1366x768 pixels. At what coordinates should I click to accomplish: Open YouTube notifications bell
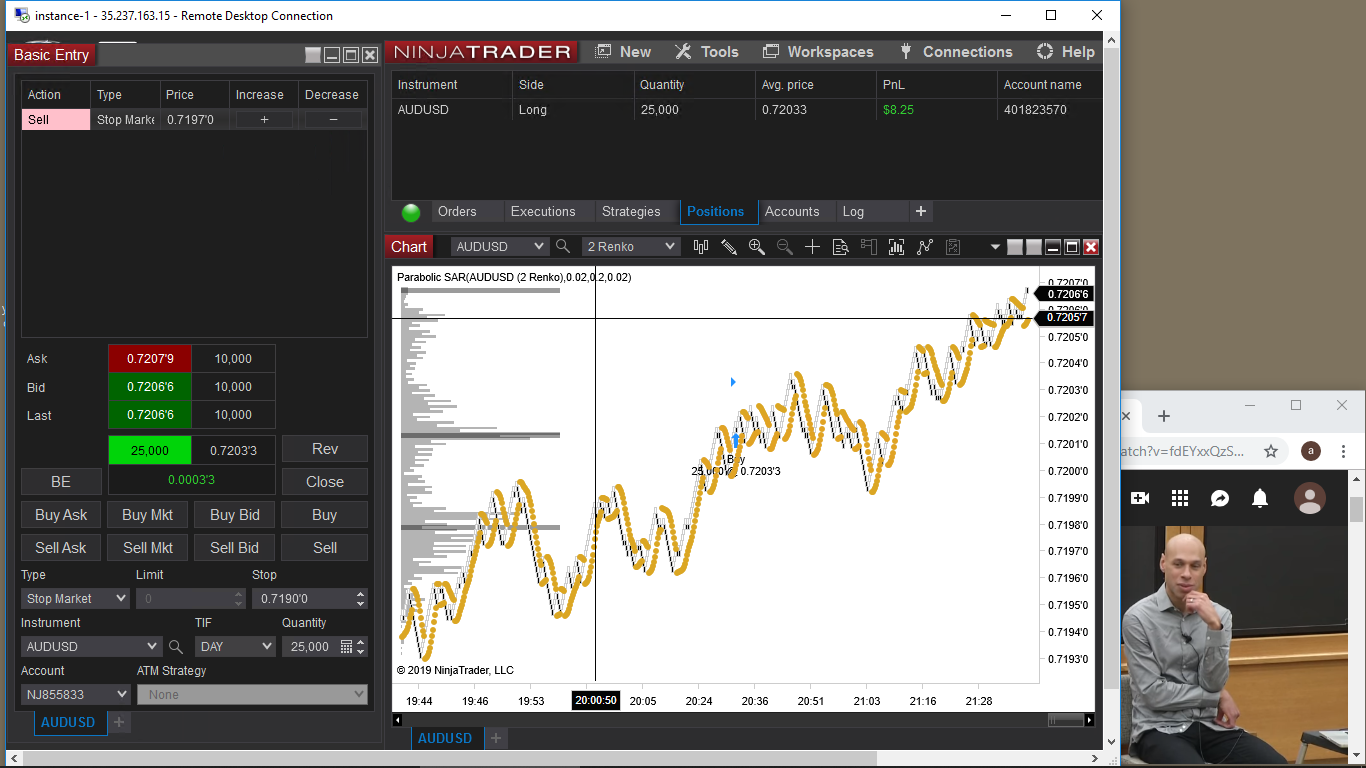coord(1260,498)
